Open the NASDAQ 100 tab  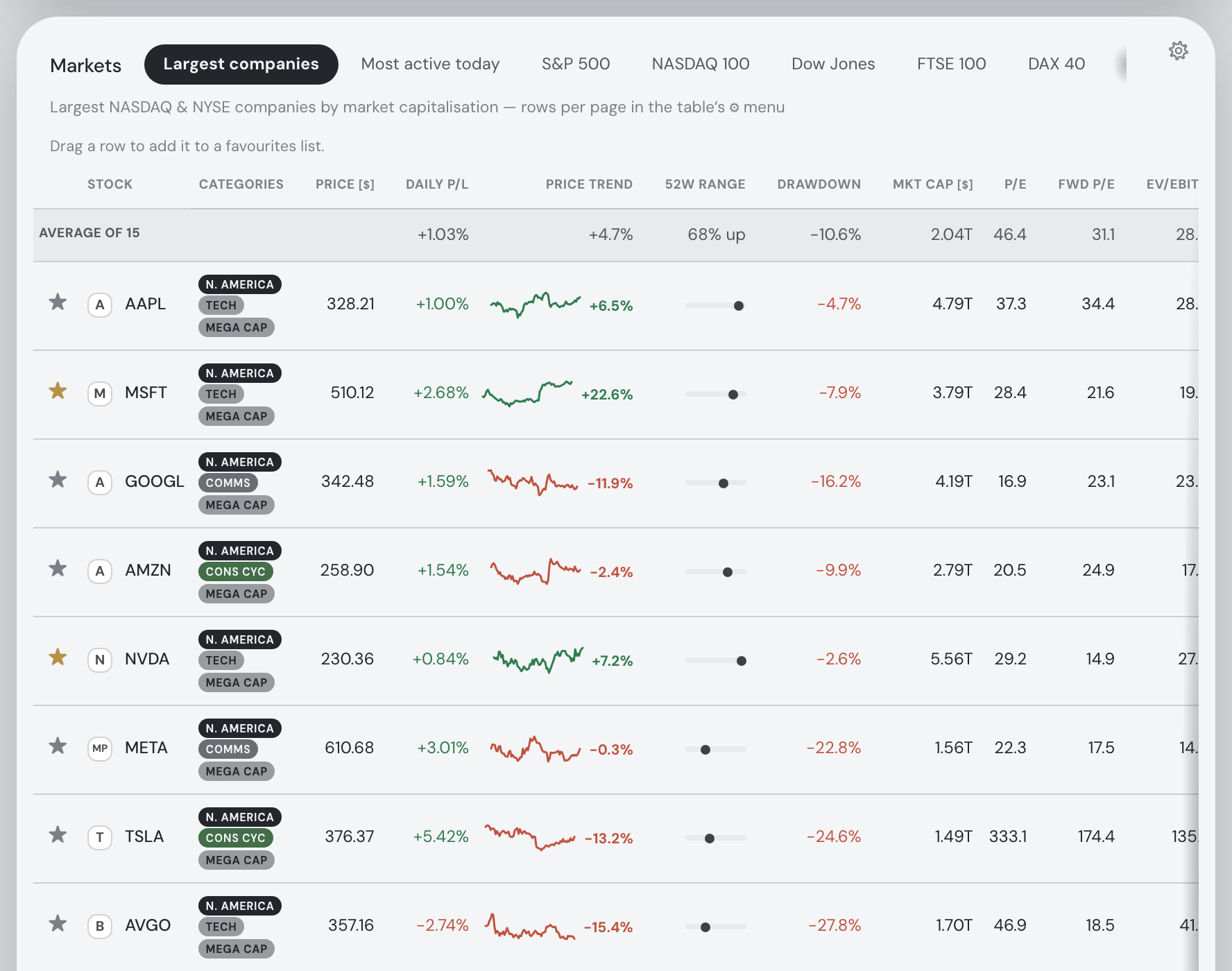click(x=701, y=65)
